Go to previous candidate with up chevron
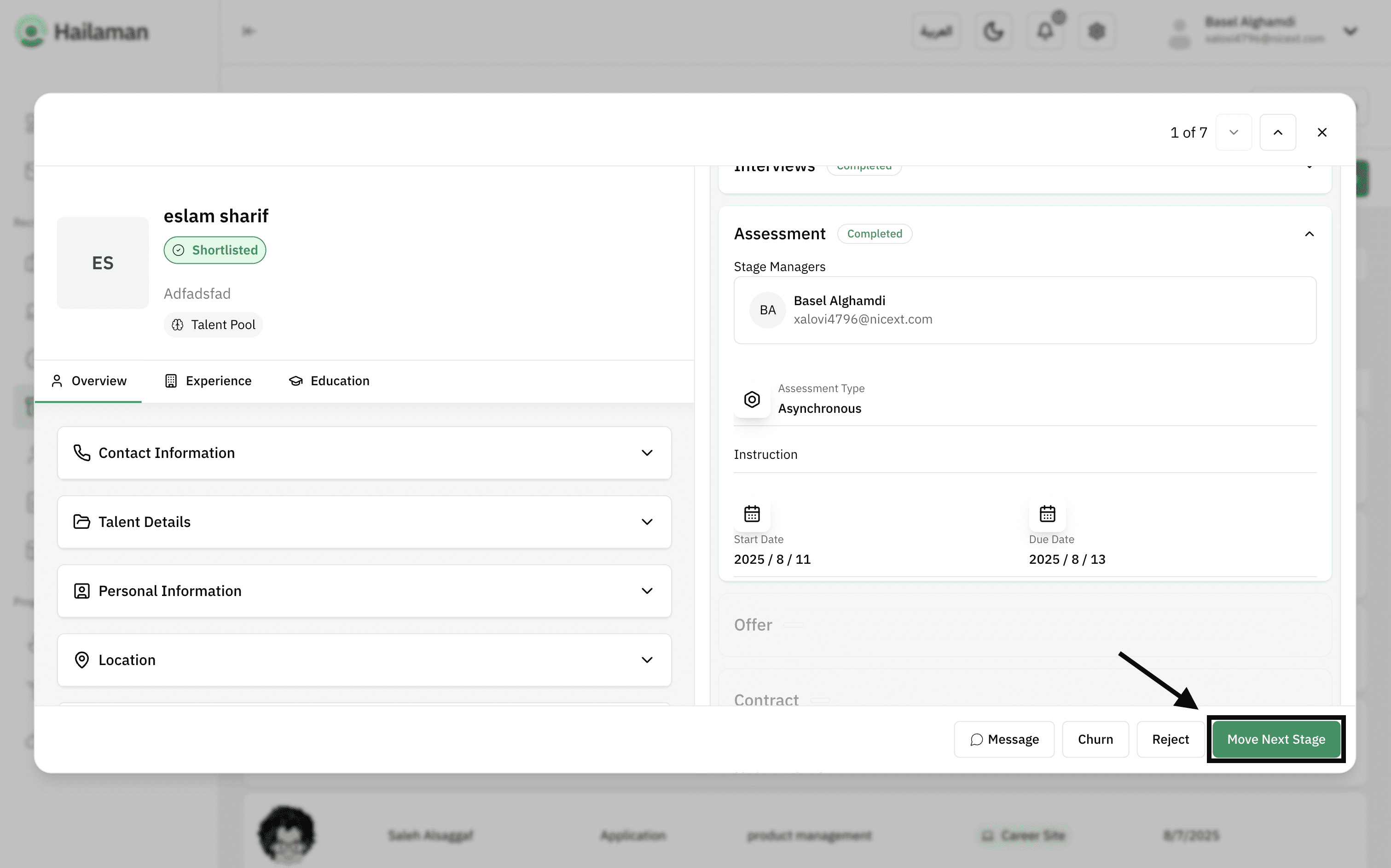 click(x=1278, y=133)
